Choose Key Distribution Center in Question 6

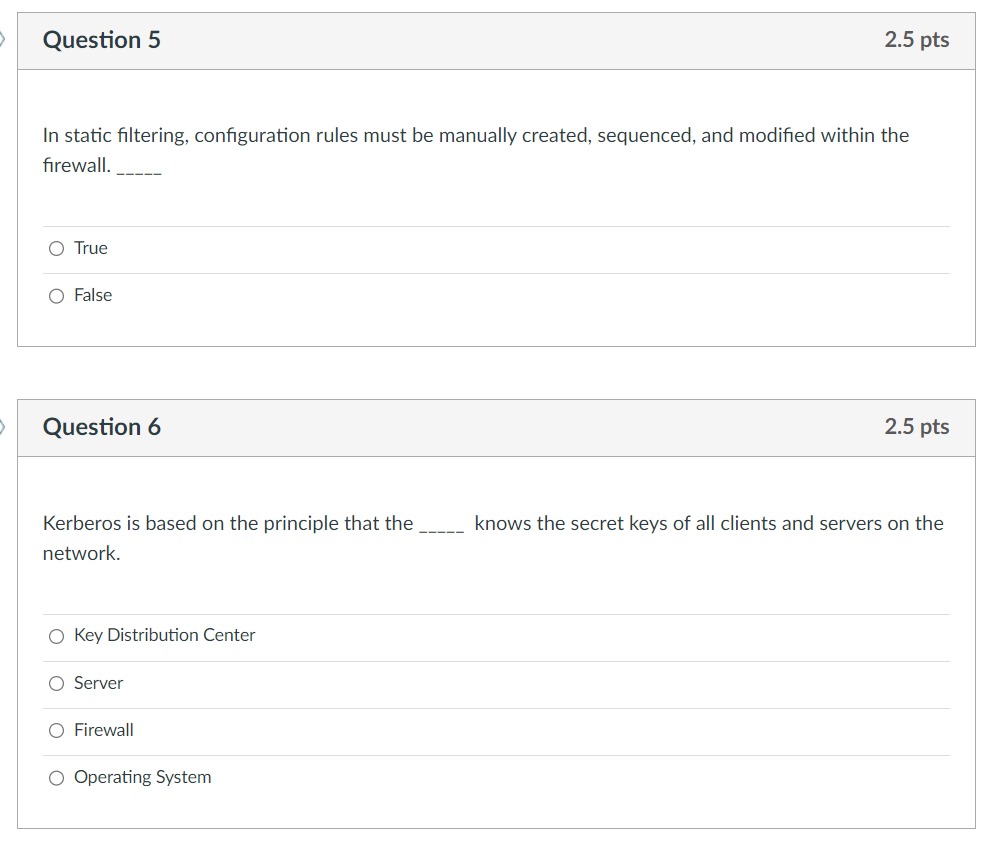coord(57,635)
